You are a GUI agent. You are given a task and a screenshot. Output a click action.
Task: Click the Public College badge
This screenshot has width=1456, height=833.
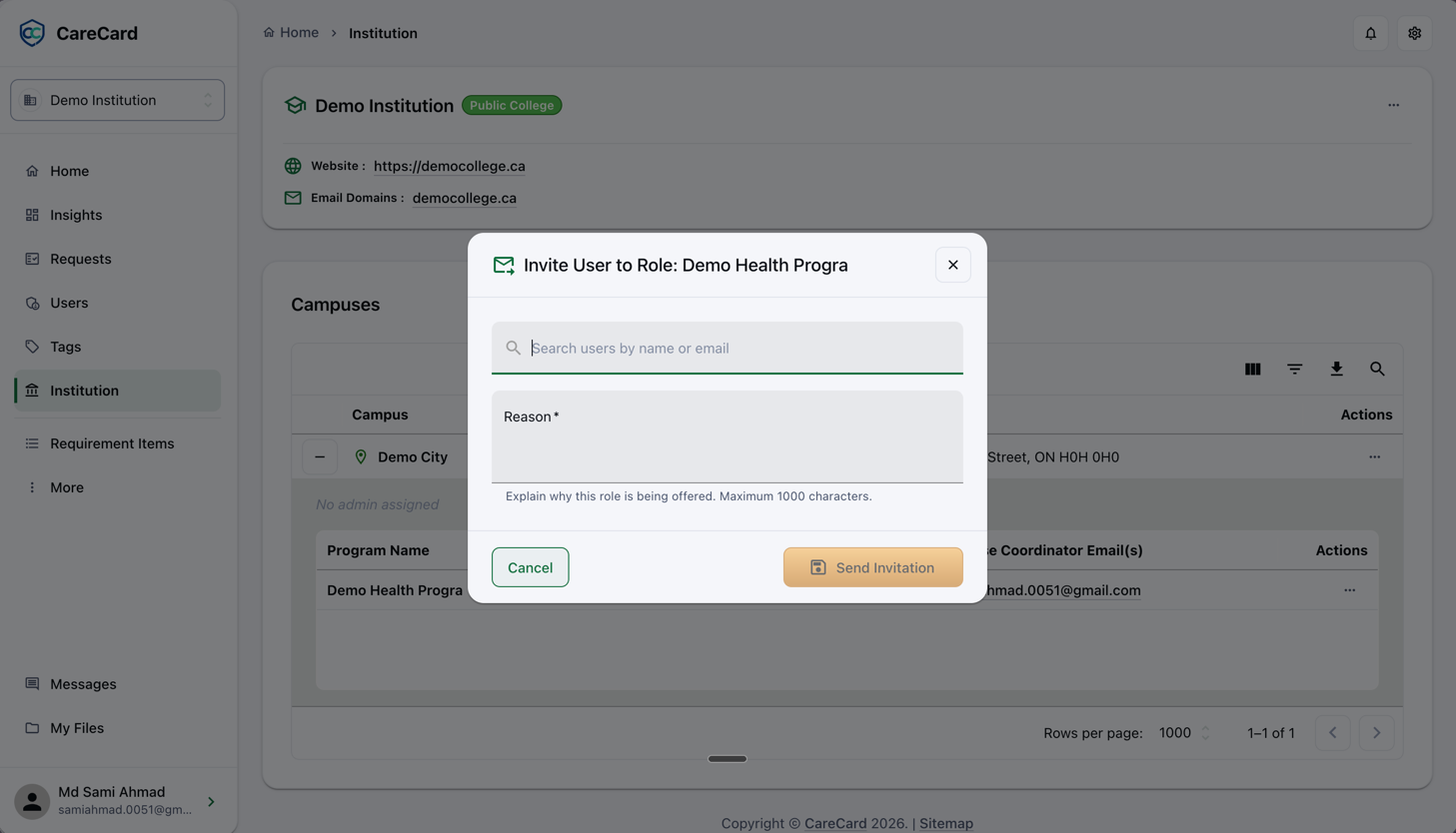point(512,105)
